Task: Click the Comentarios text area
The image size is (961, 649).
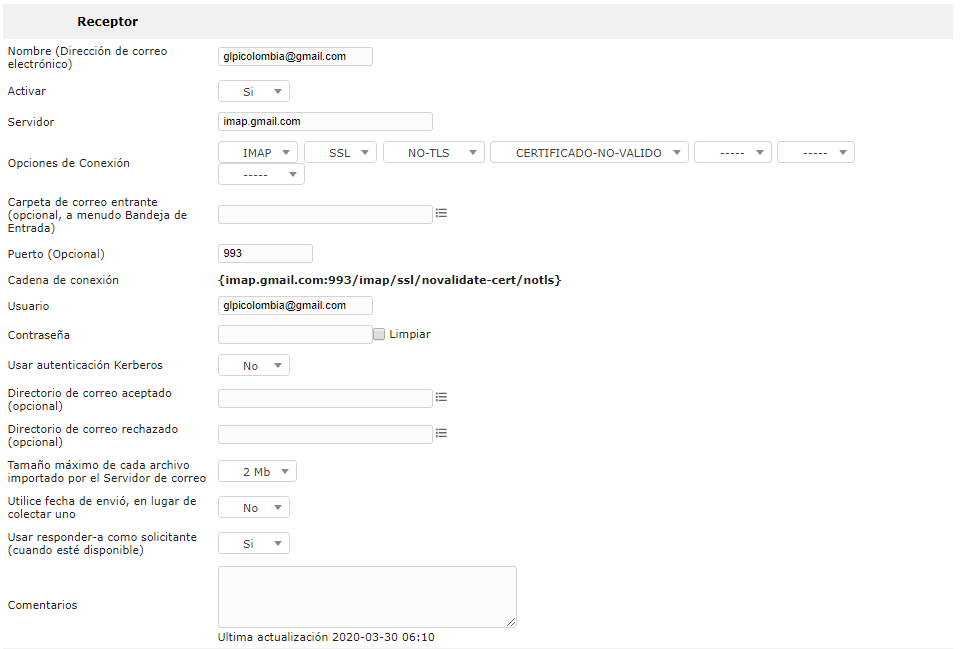Action: tap(367, 597)
